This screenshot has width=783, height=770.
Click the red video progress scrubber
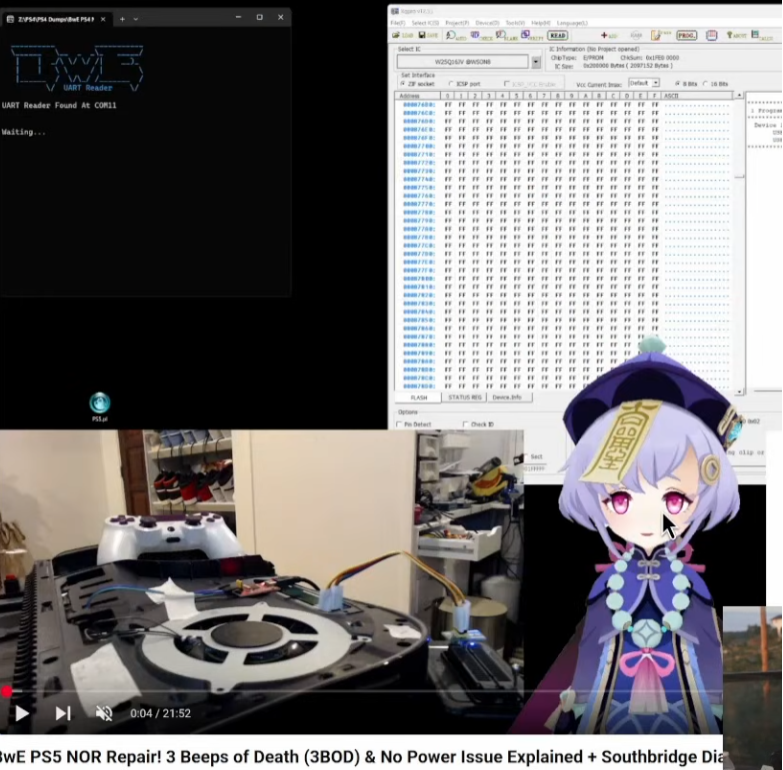(x=6, y=692)
